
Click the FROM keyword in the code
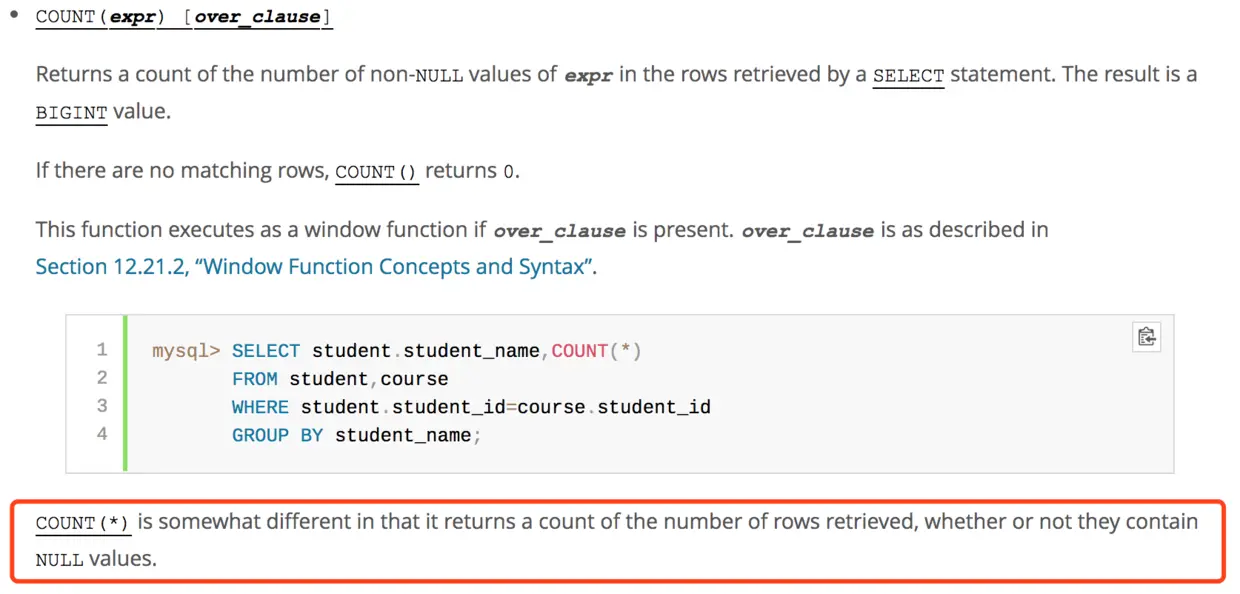tap(255, 379)
